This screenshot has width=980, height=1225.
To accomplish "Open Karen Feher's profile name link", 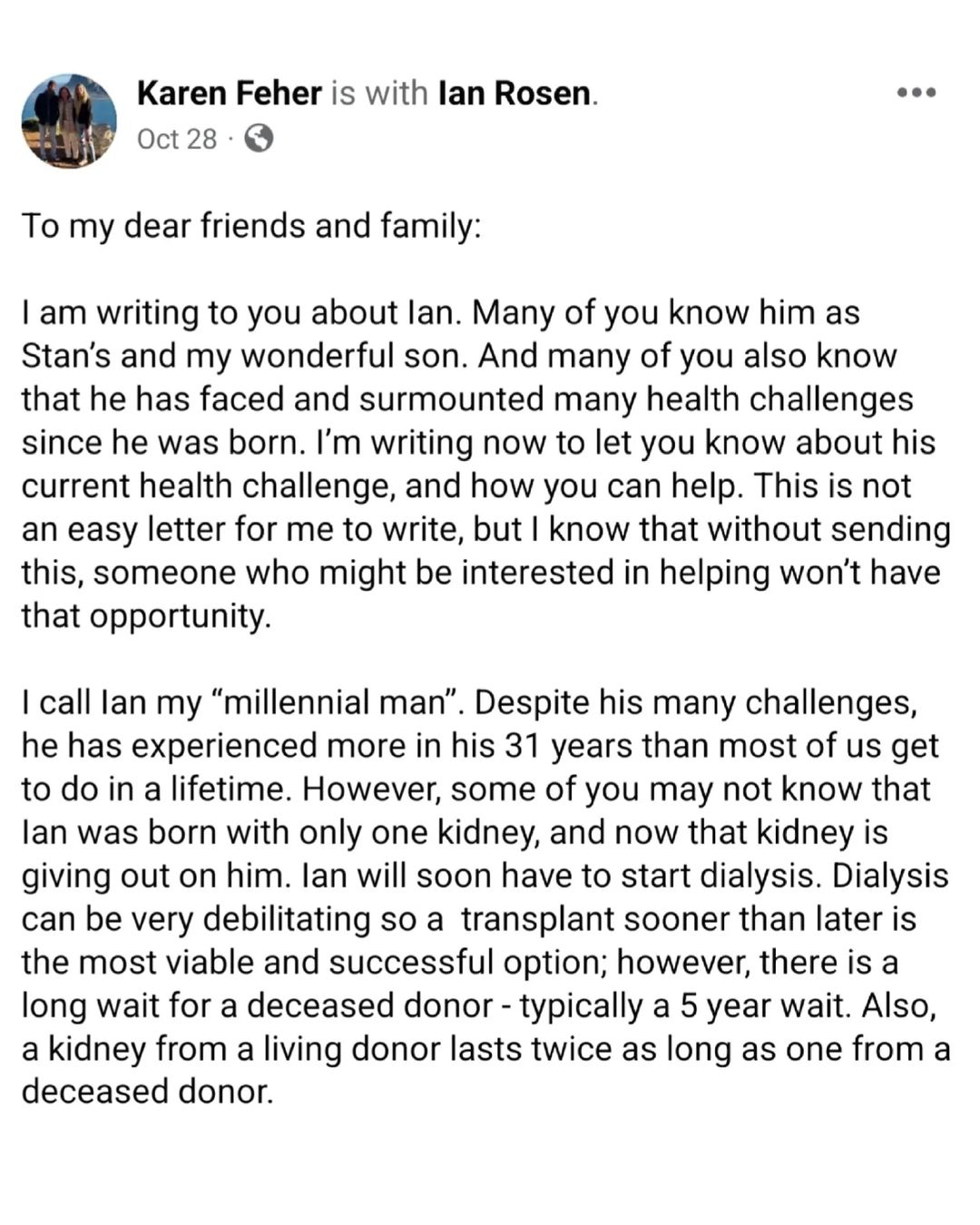I will (229, 93).
